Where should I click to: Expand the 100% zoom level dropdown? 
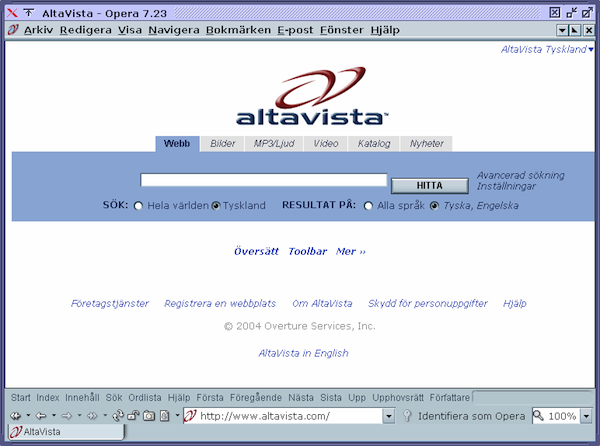(586, 416)
